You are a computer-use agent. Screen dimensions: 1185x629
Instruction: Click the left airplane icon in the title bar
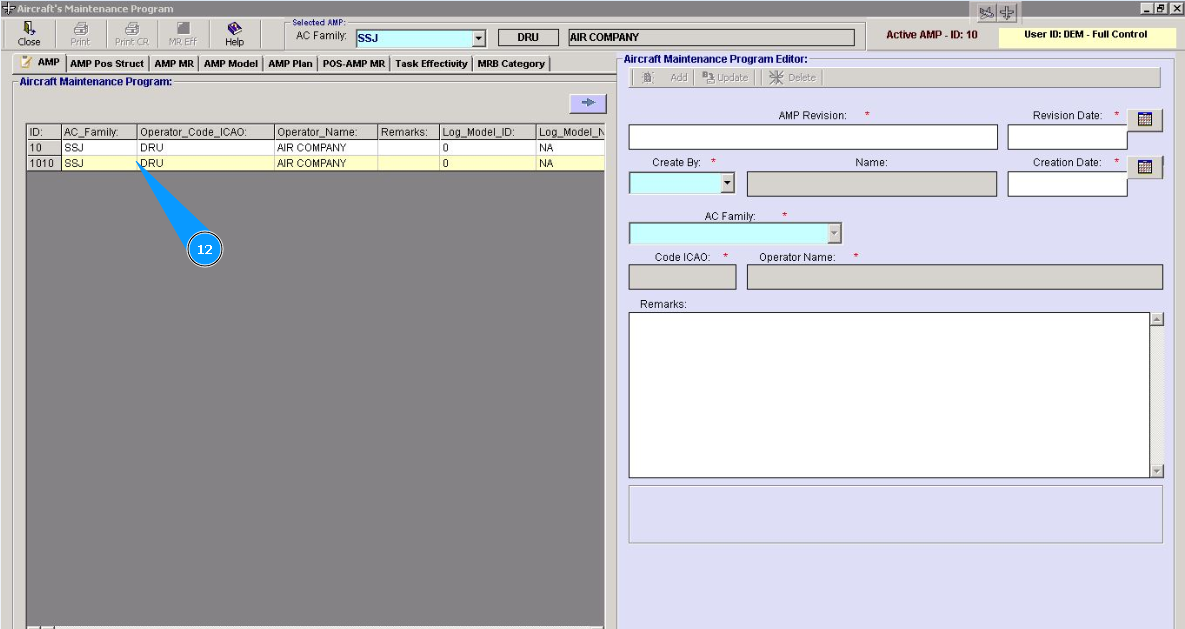coord(986,12)
